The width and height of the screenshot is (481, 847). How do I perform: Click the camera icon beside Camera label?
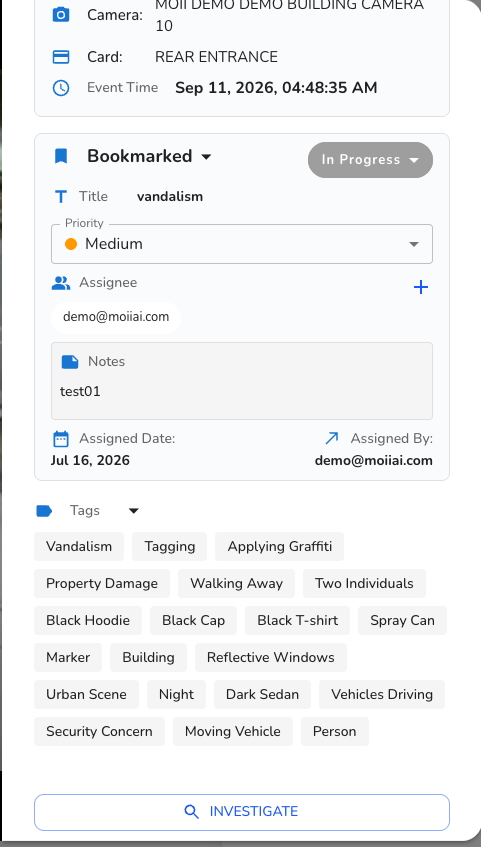61,15
